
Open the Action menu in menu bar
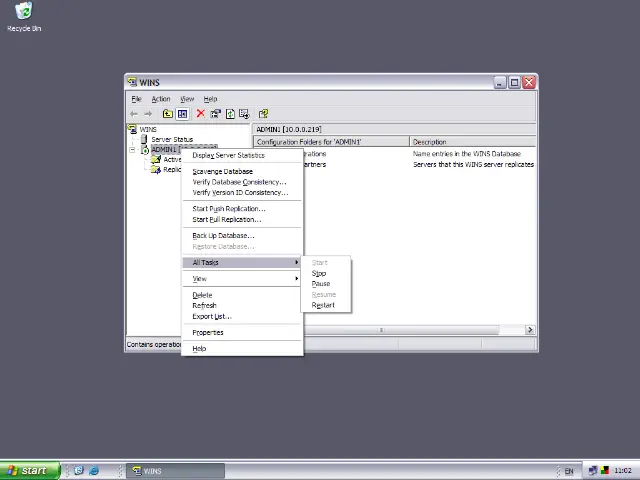[x=161, y=99]
